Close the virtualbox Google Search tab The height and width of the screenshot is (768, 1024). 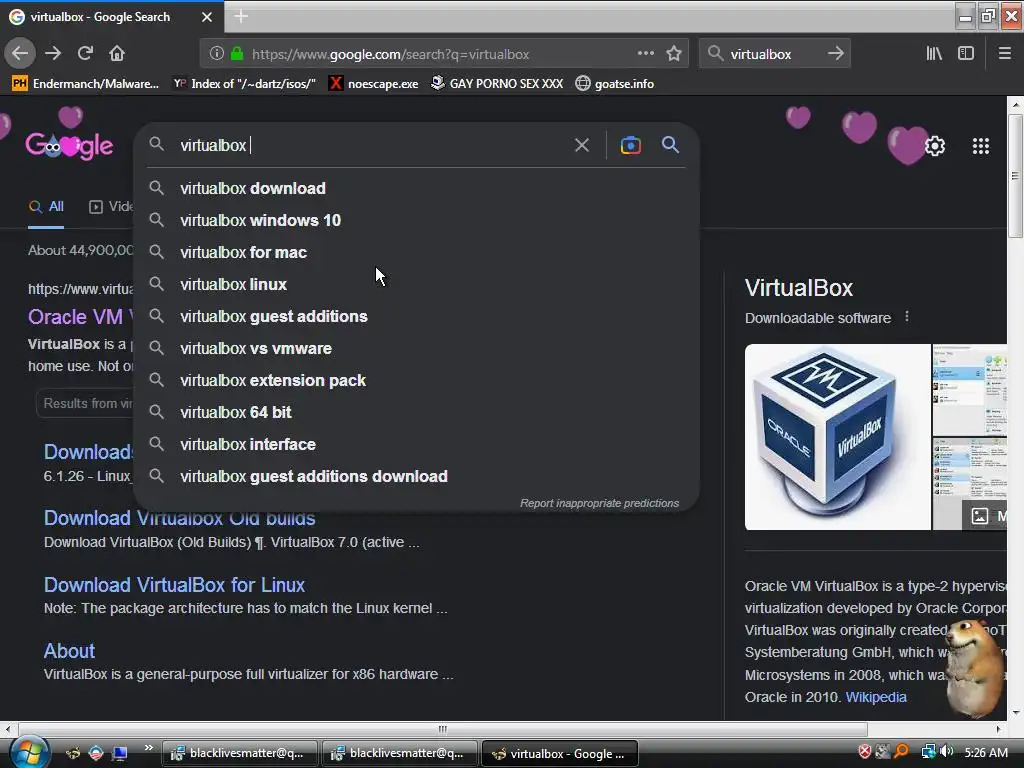click(207, 17)
